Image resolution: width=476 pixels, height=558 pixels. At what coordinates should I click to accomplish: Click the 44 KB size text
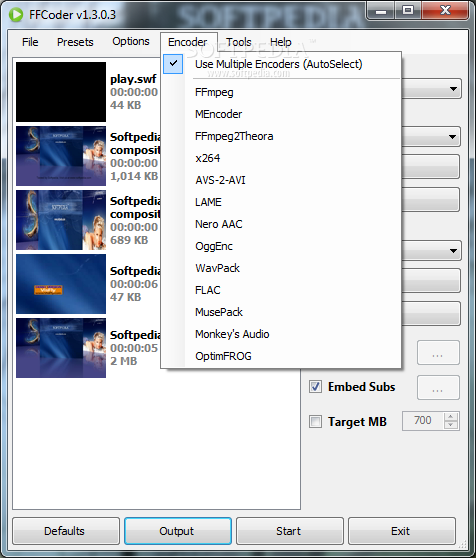point(126,105)
